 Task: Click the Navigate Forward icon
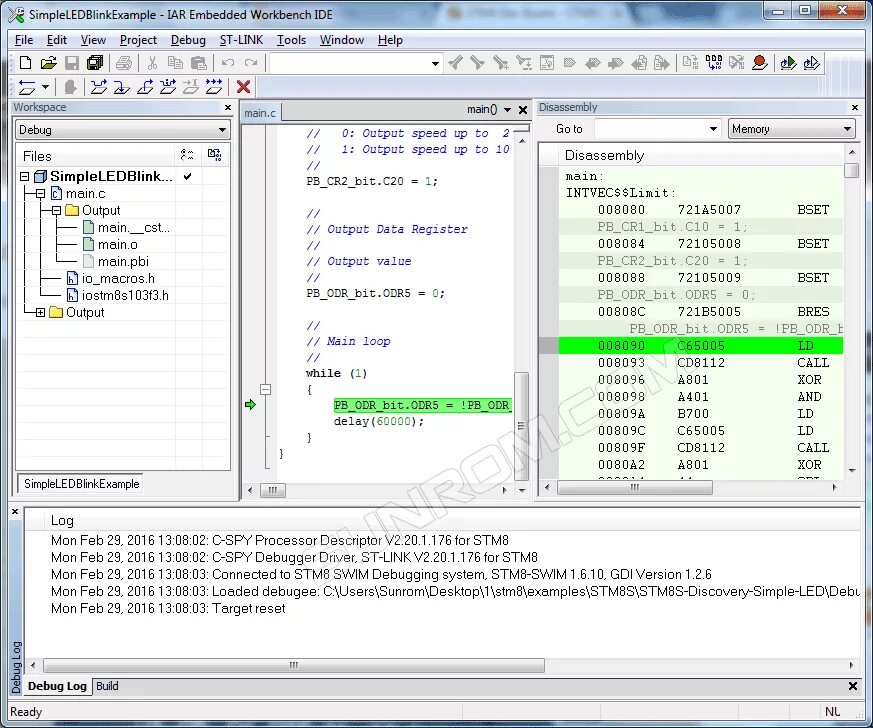661,63
